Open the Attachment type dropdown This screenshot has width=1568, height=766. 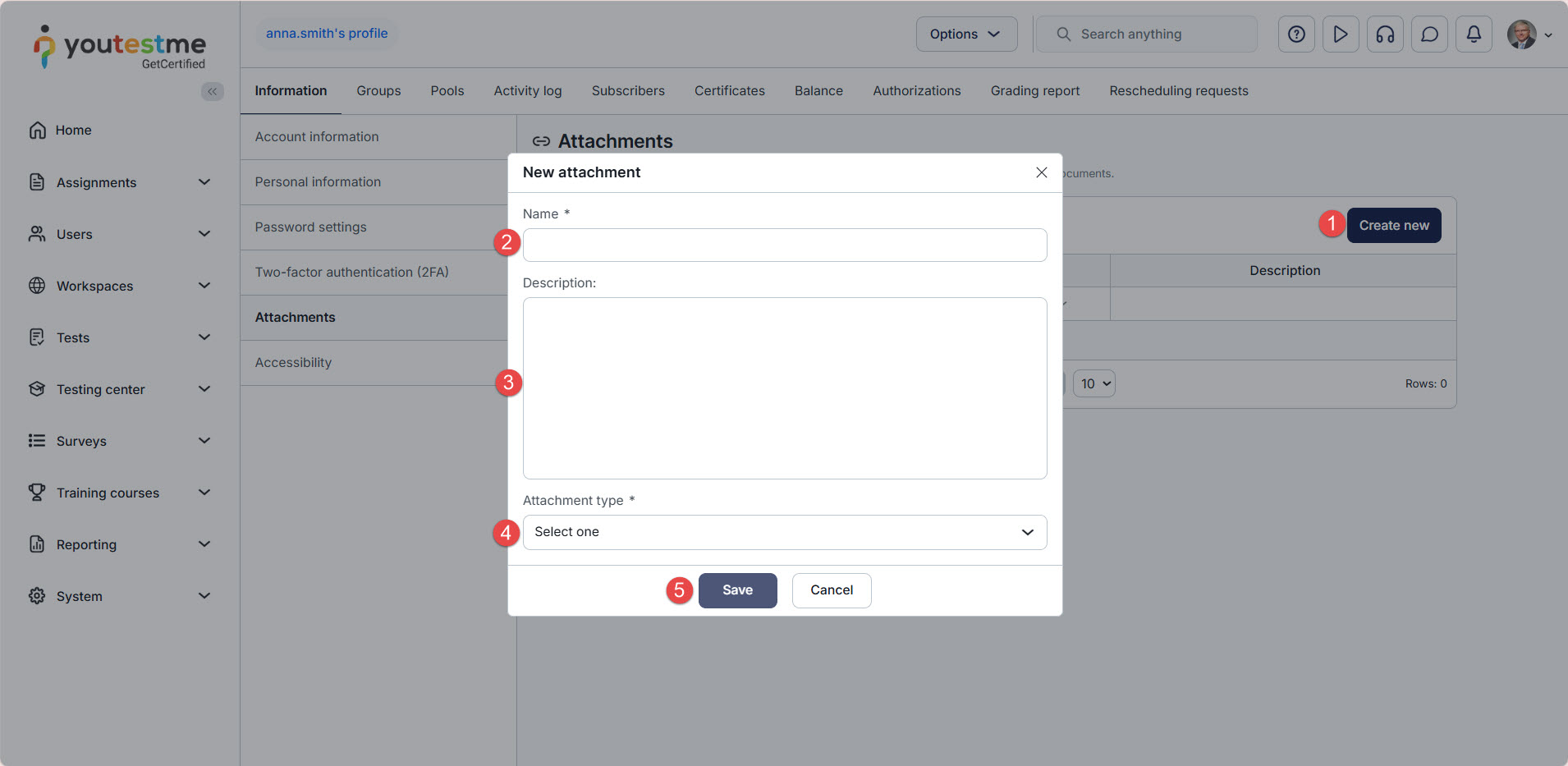pyautogui.click(x=784, y=532)
